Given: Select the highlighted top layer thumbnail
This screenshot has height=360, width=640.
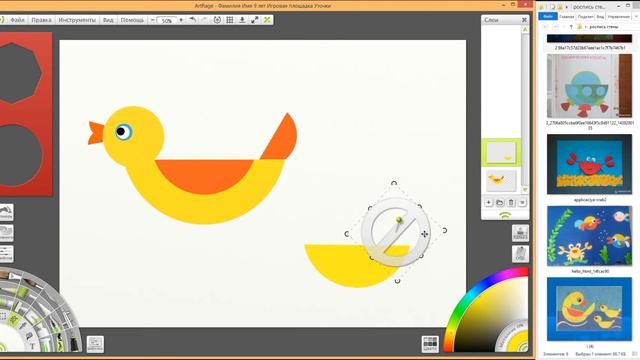Looking at the screenshot, I should click(x=501, y=152).
